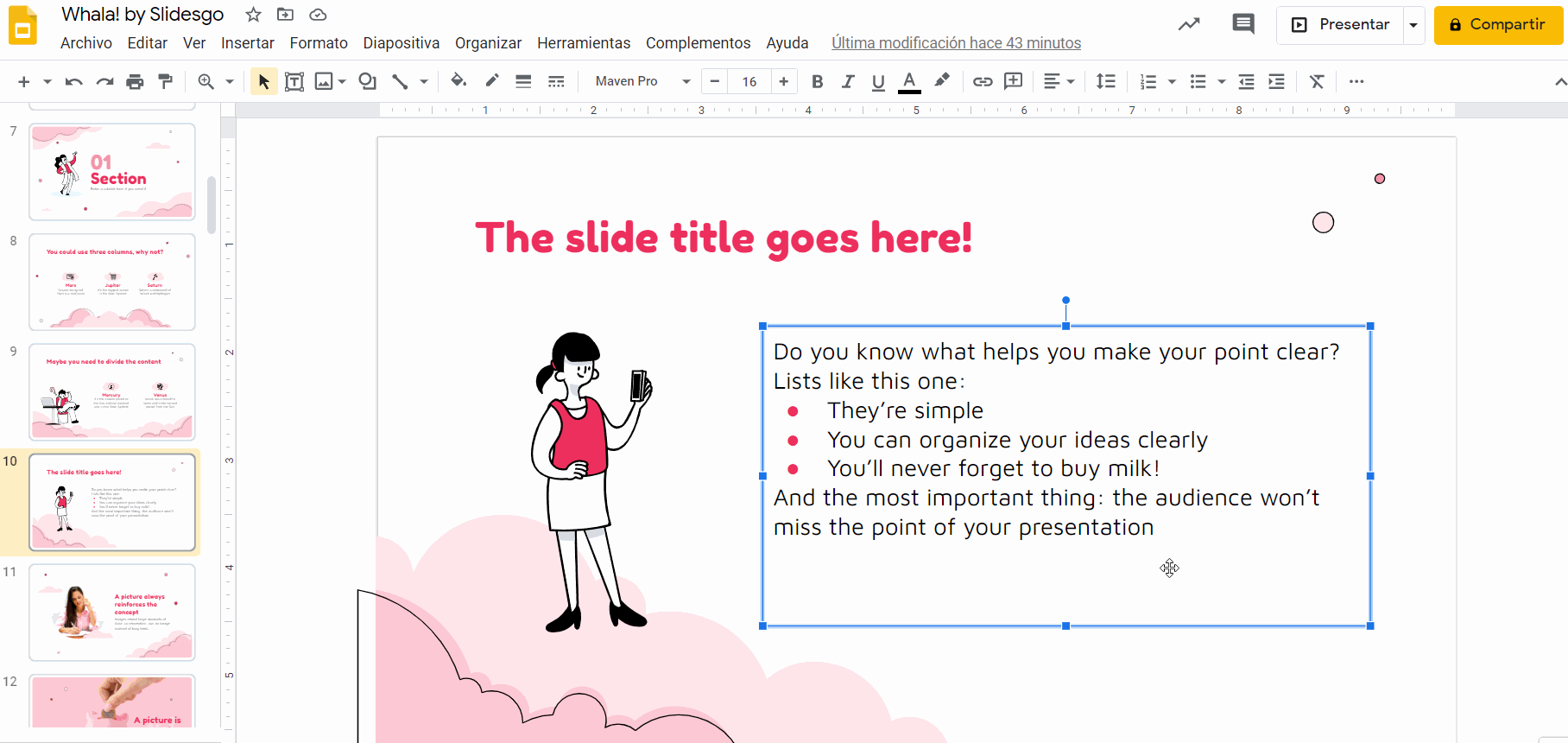Image resolution: width=1568 pixels, height=743 pixels.
Task: Add a new slide with plus icon
Action: [24, 81]
